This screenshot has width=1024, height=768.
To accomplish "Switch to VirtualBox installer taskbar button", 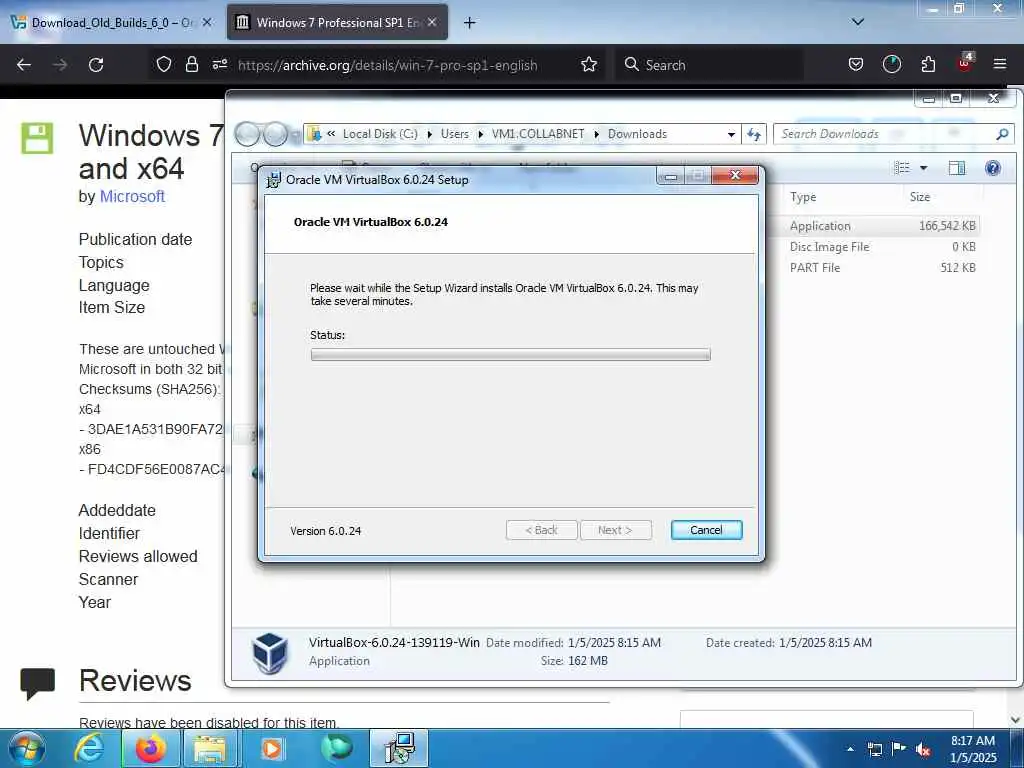I will [399, 748].
